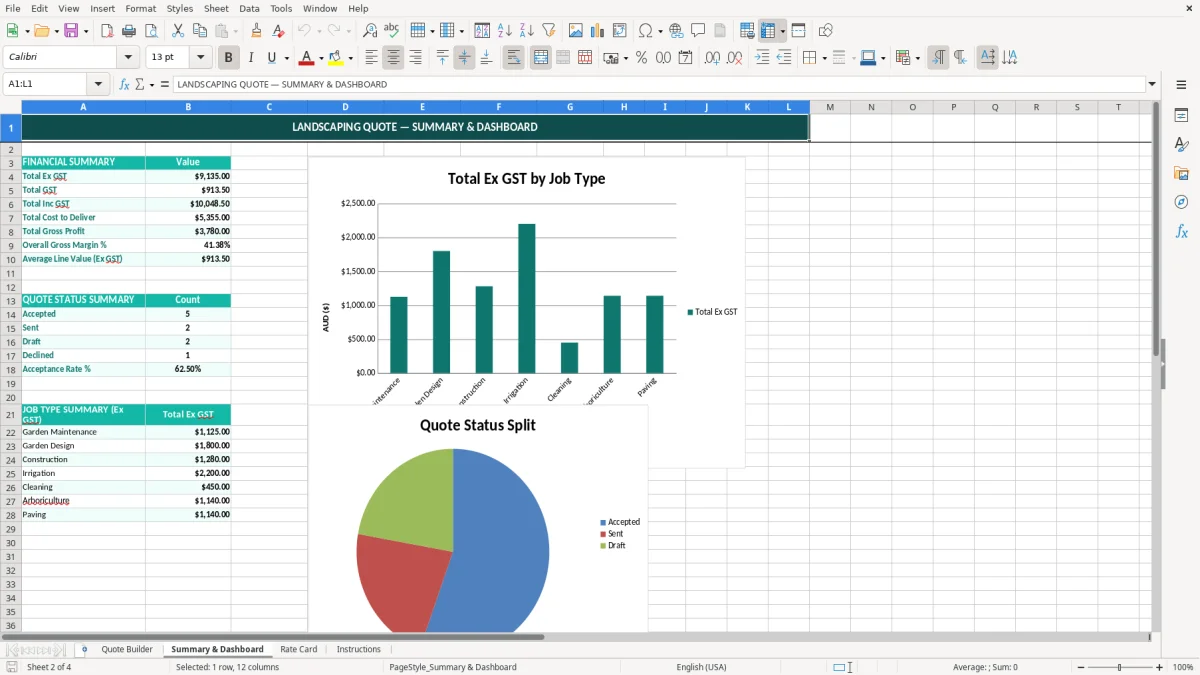
Task: Expand Name Box dropdown
Action: coord(98,84)
